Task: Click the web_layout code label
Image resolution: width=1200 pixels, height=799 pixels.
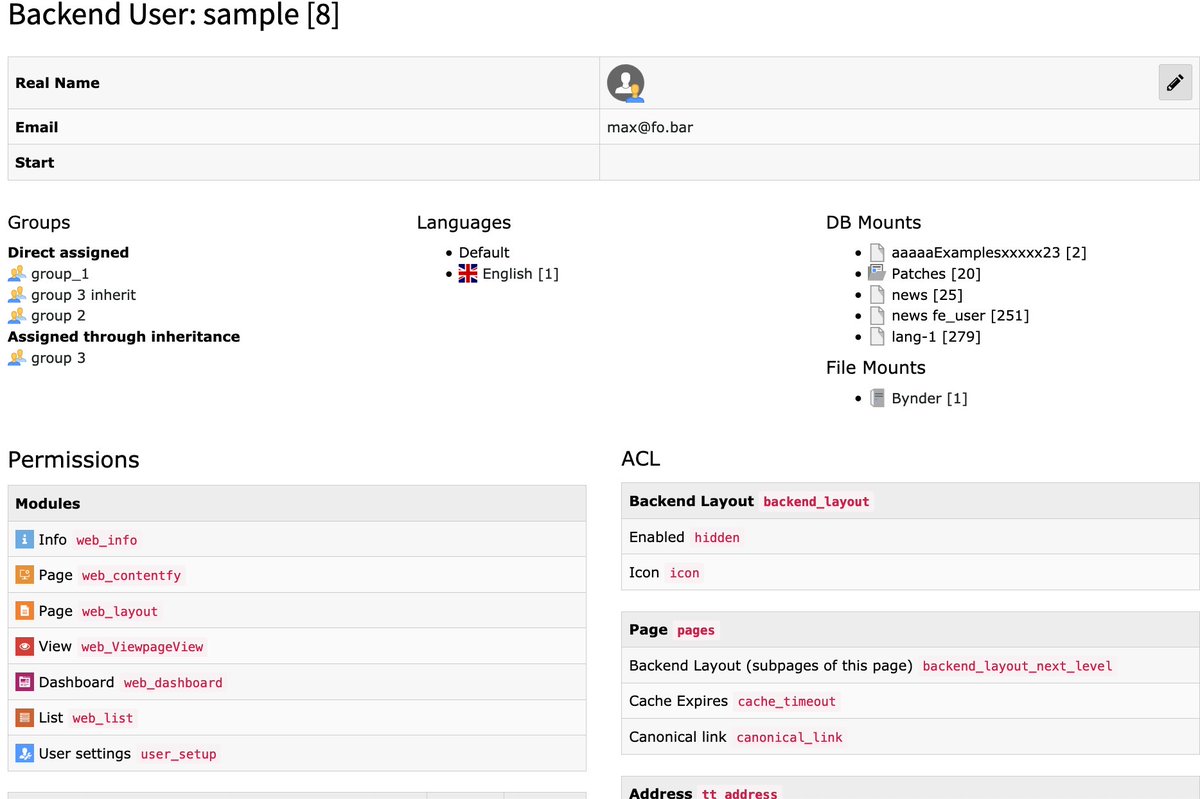Action: (x=120, y=612)
